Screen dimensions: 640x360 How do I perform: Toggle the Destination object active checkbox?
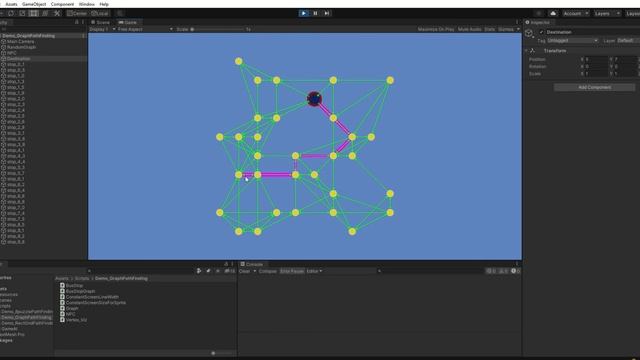[x=542, y=32]
